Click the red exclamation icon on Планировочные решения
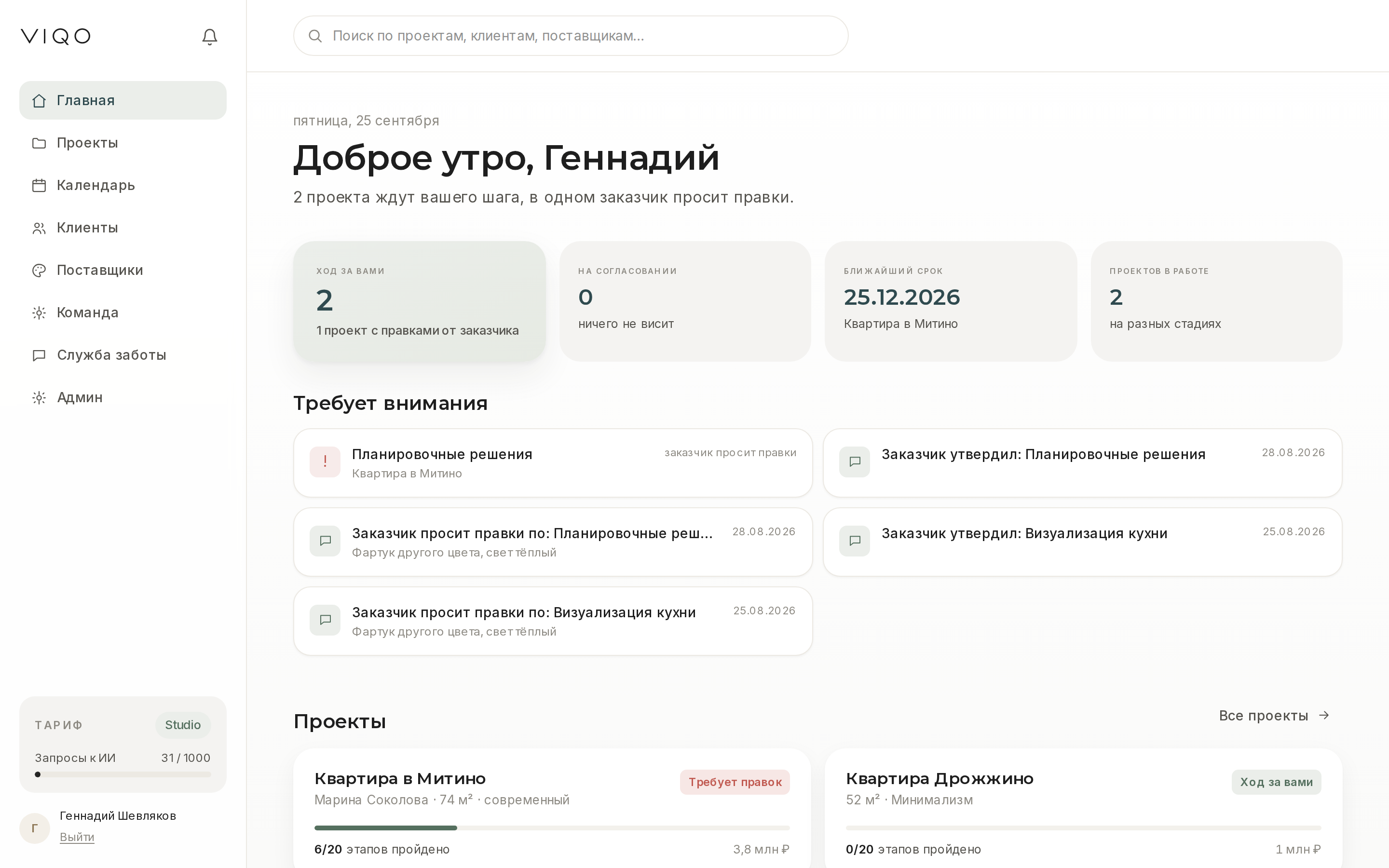Image resolution: width=1389 pixels, height=868 pixels. [325, 461]
